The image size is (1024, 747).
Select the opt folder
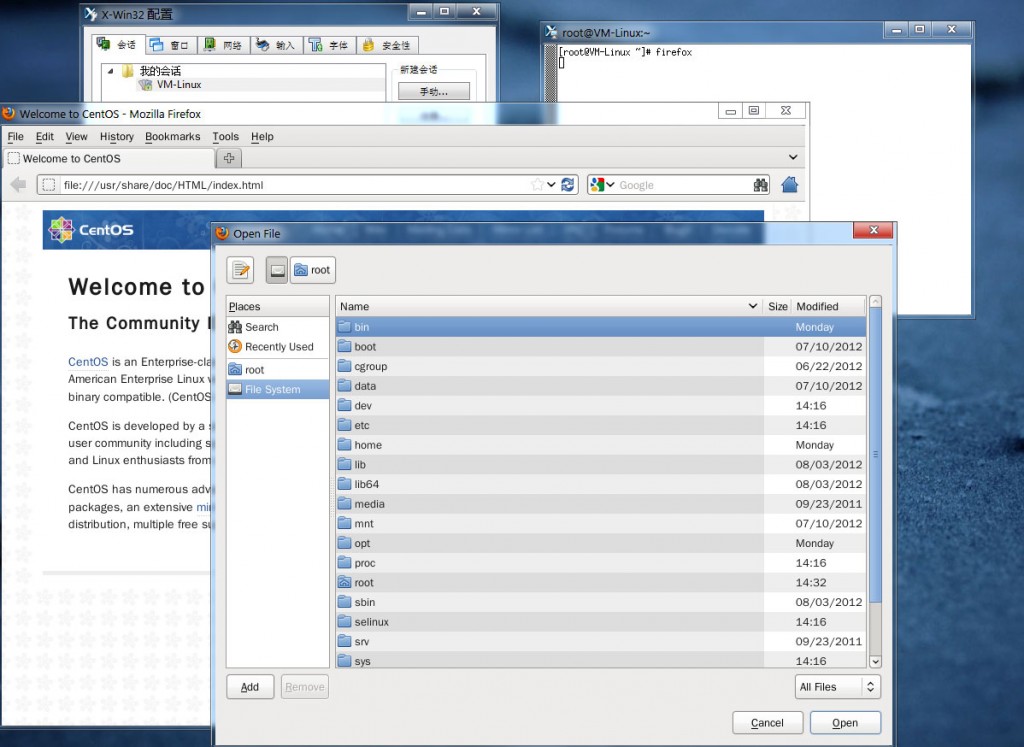pyautogui.click(x=601, y=543)
